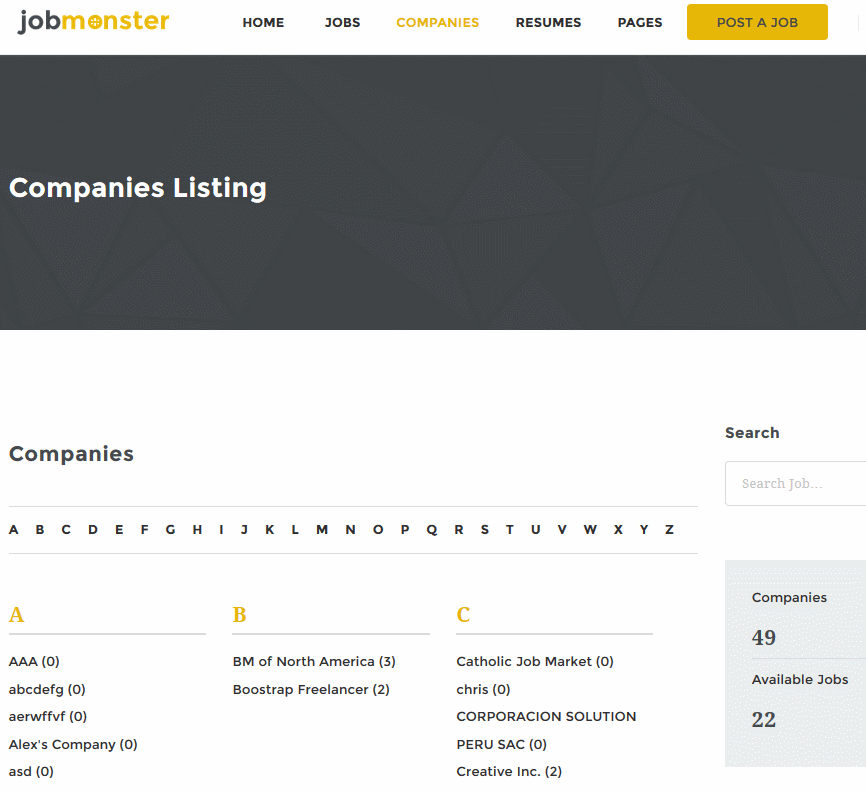Open the abcdefg company entry

click(x=47, y=689)
